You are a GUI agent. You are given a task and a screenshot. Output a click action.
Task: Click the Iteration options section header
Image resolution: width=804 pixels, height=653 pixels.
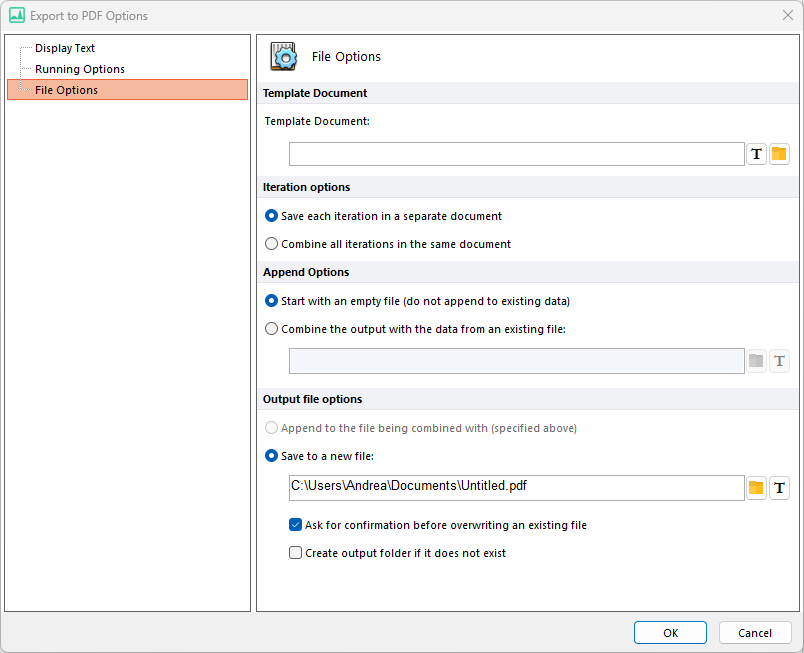528,187
